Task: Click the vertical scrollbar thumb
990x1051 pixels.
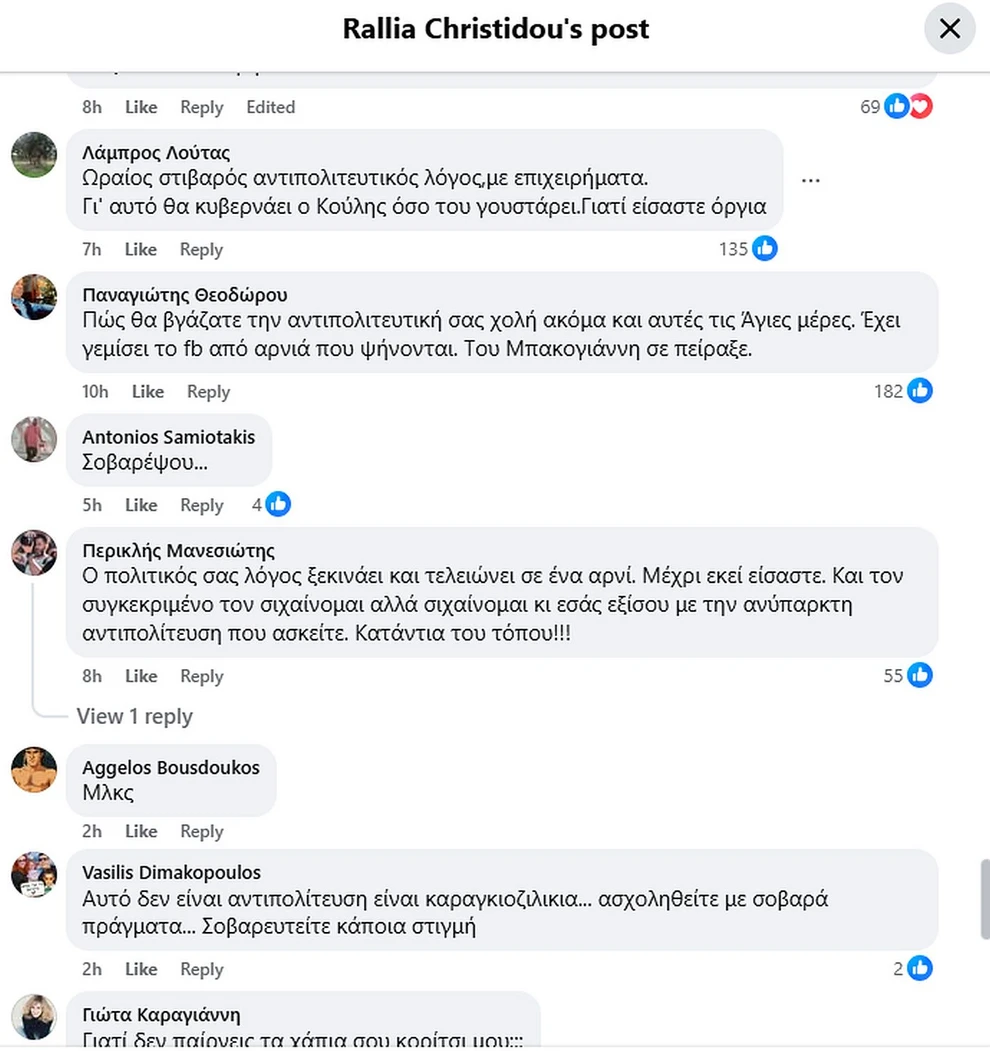Action: (984, 900)
